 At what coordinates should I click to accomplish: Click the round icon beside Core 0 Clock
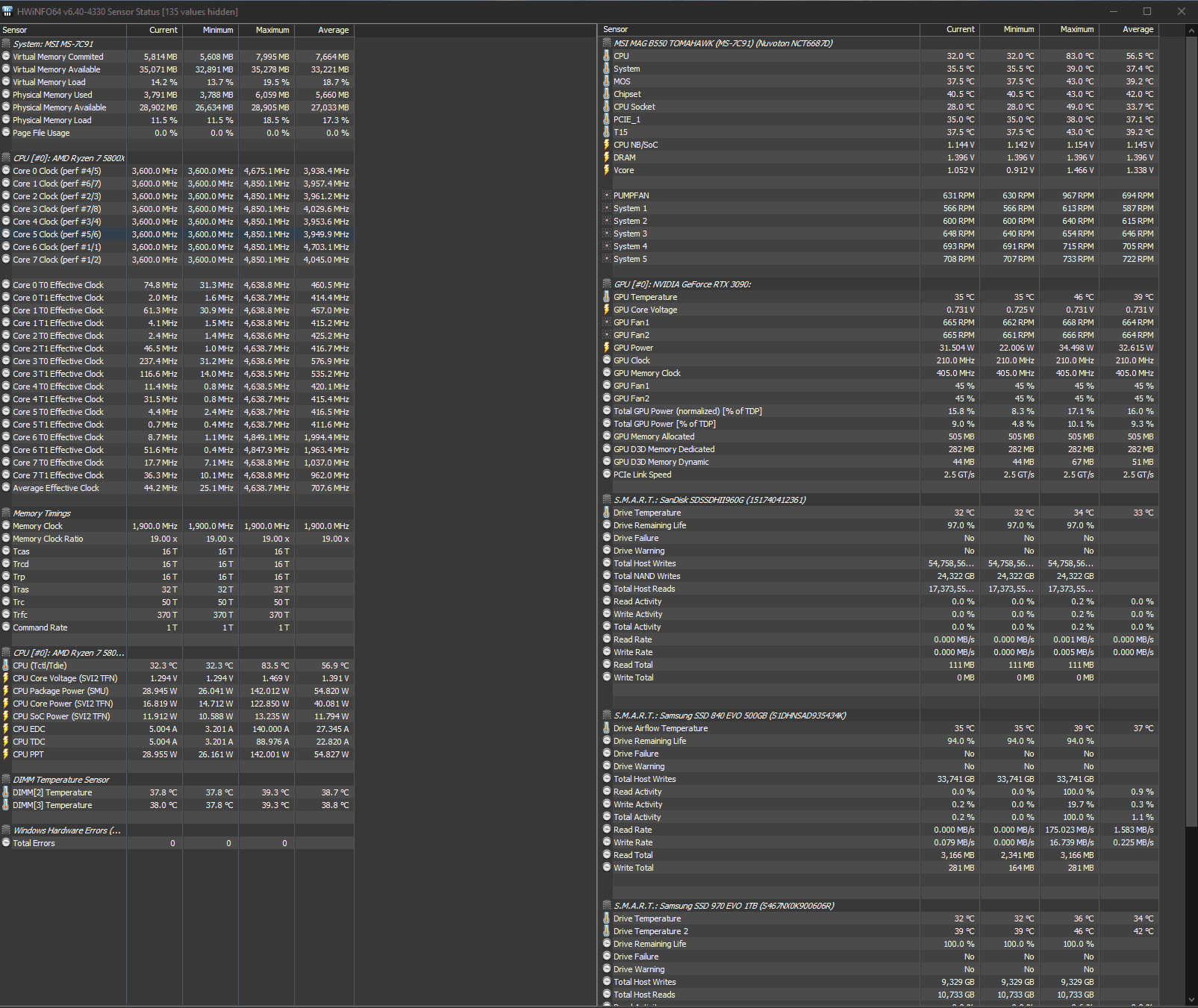click(6, 171)
